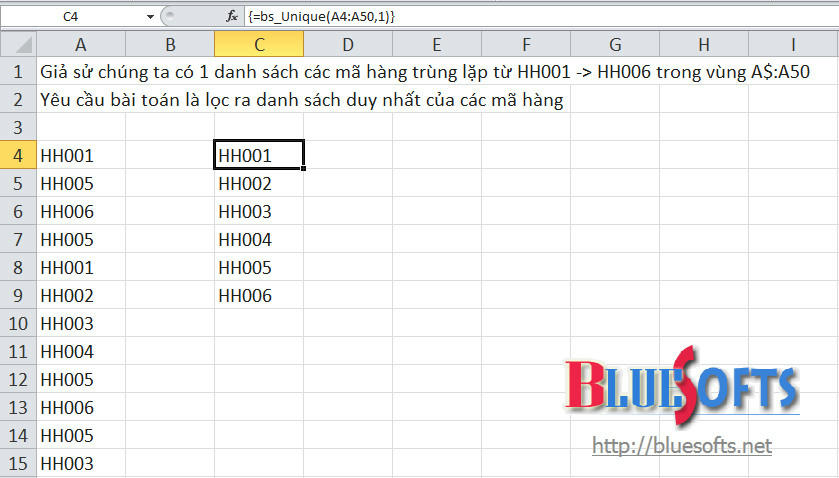Click the Select All corner box

point(18,45)
